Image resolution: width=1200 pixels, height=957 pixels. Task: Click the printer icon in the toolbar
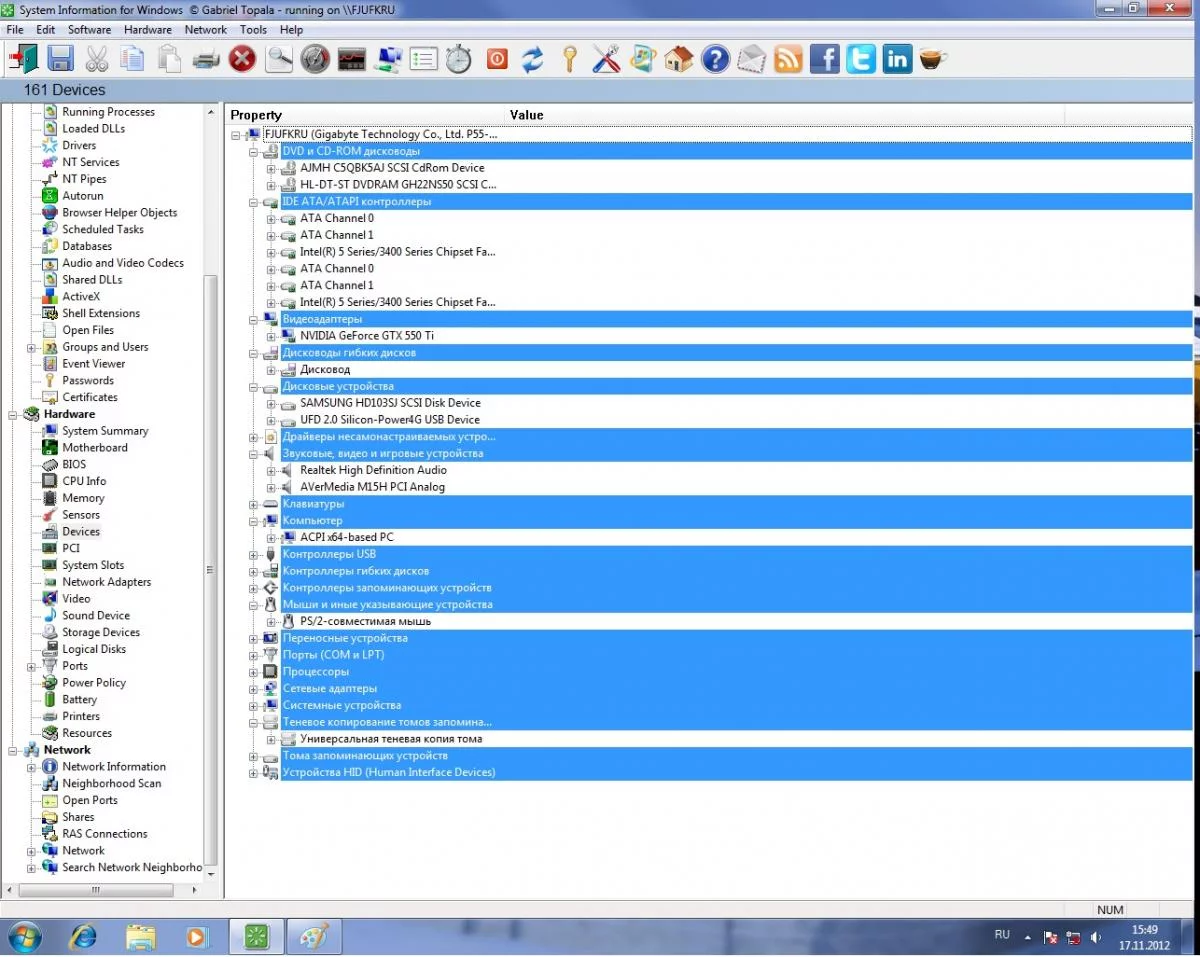[x=205, y=59]
